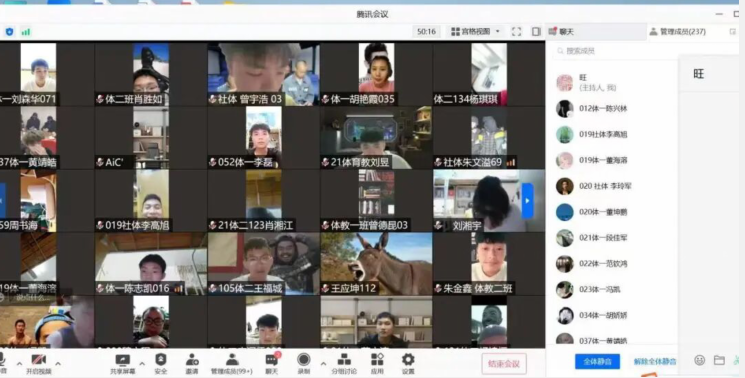Viewport: 745px width, 378px height.
Task: Click the red end meeting button
Action: click(504, 364)
